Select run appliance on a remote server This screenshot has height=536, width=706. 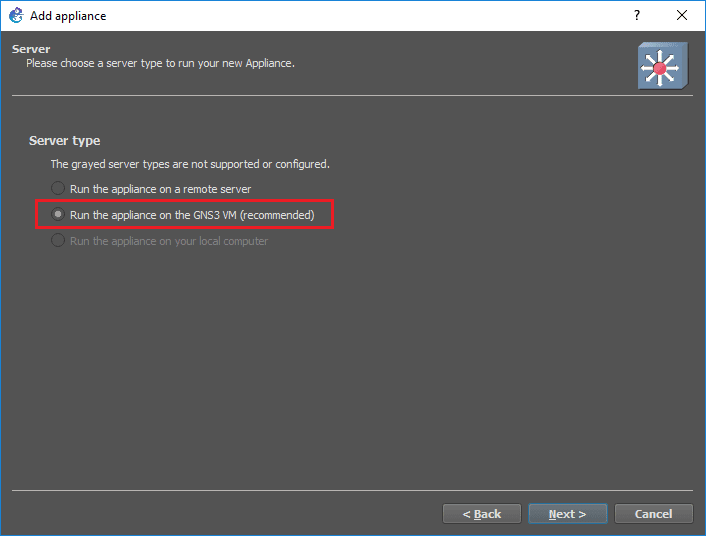(x=151, y=189)
